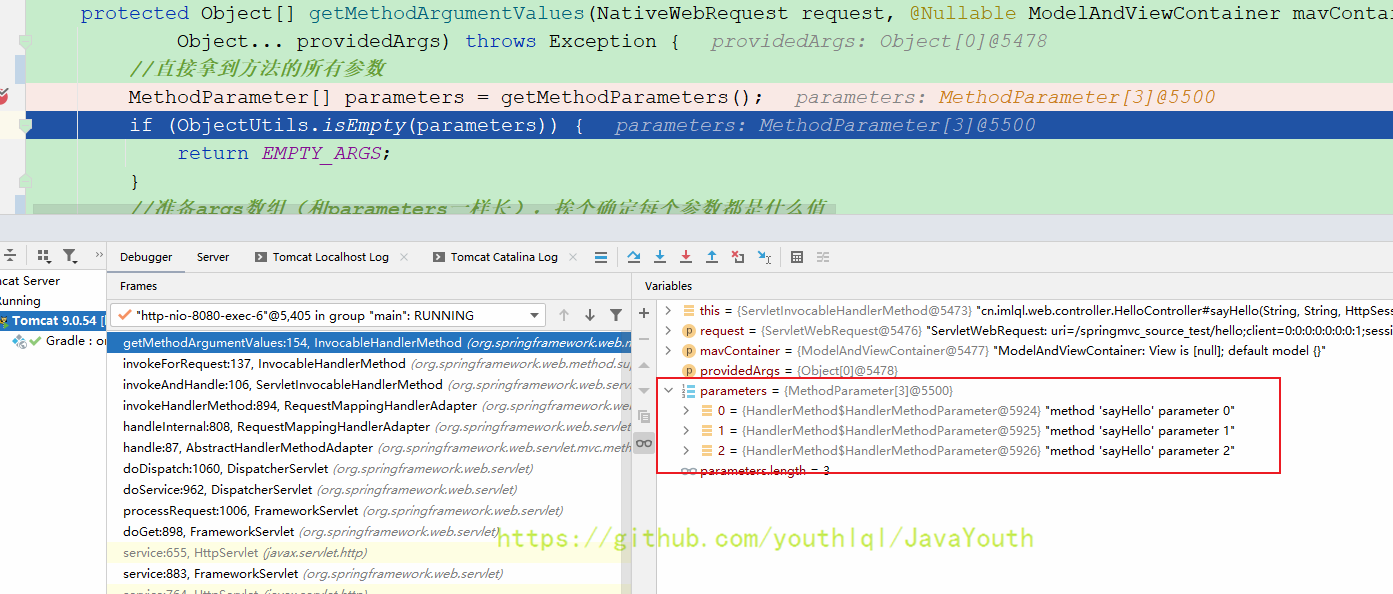Viewport: 1393px width, 594px height.
Task: Toggle the breakpoint on getMethodParameters line
Action: (4, 96)
